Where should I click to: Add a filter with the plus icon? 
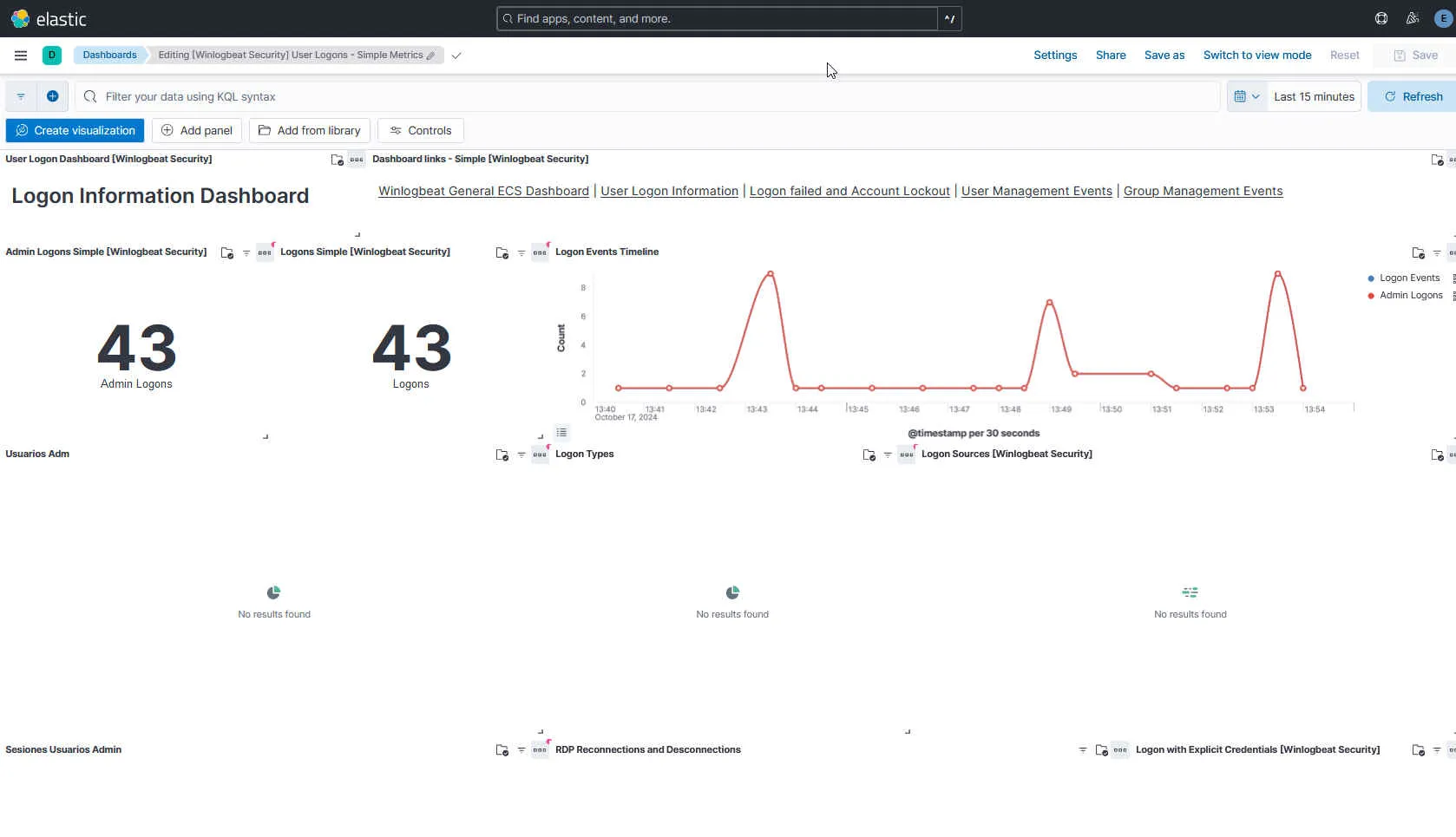(53, 96)
